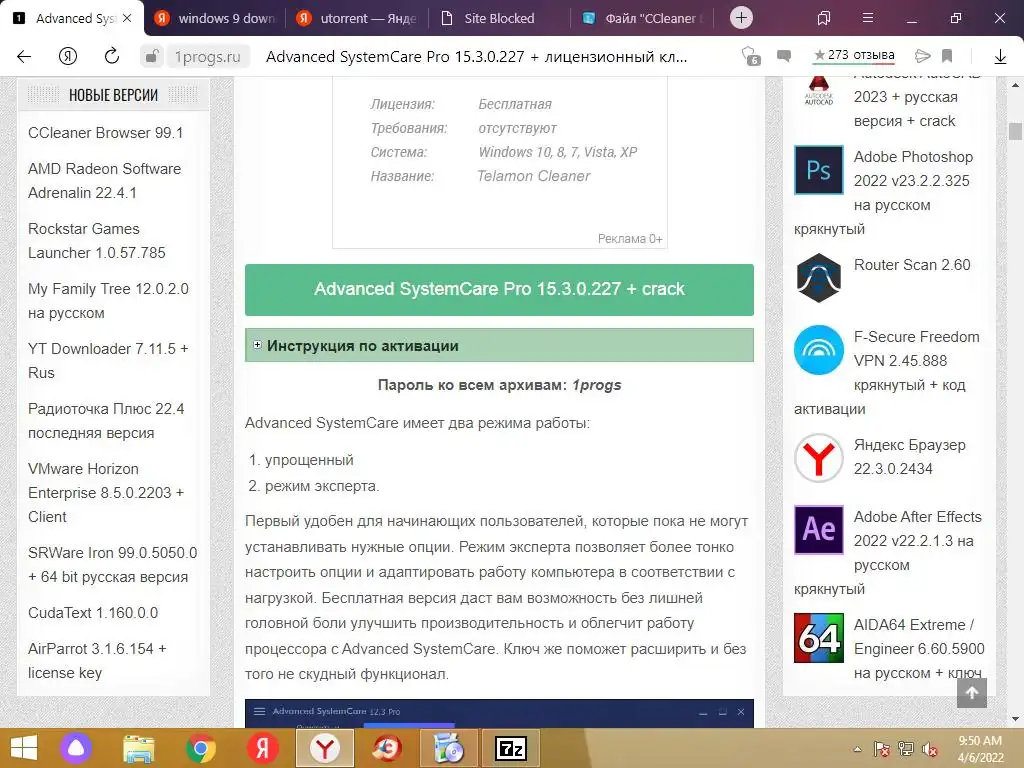Click the Yandex Browser Y icon
This screenshot has width=1024, height=768.
[818, 458]
